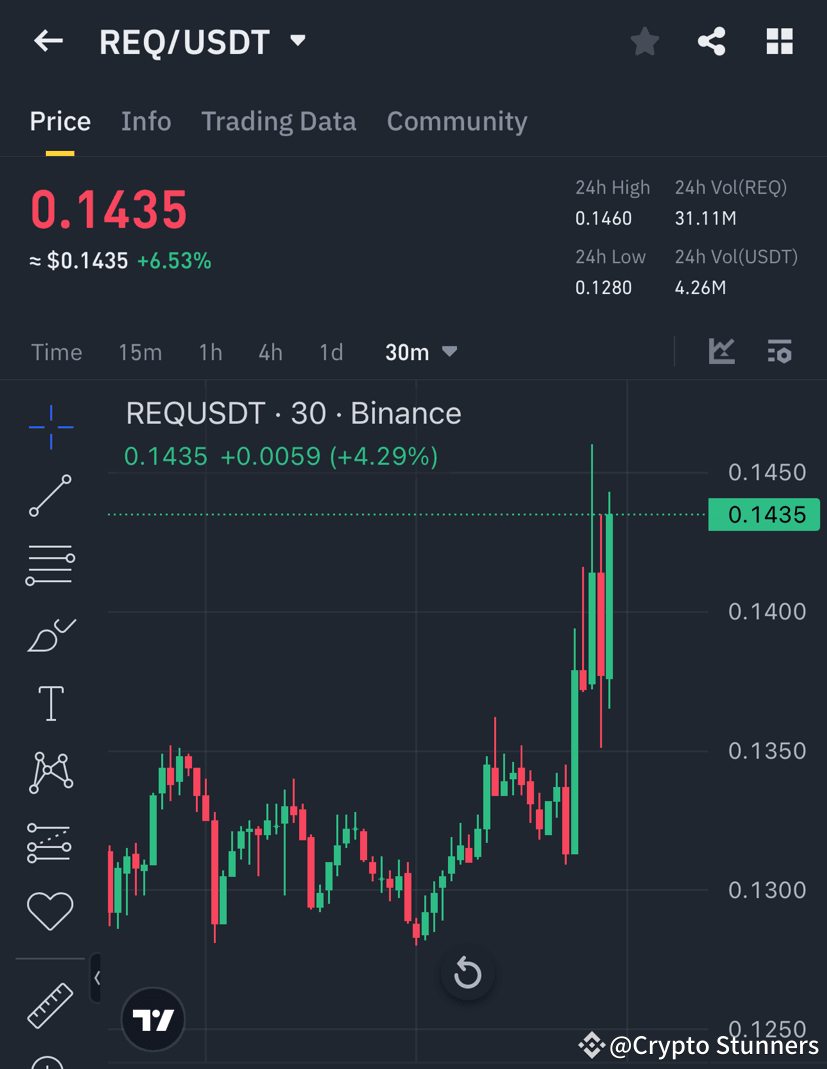Viewport: 827px width, 1069px height.
Task: Select the trend line drawing tool
Action: (x=50, y=496)
